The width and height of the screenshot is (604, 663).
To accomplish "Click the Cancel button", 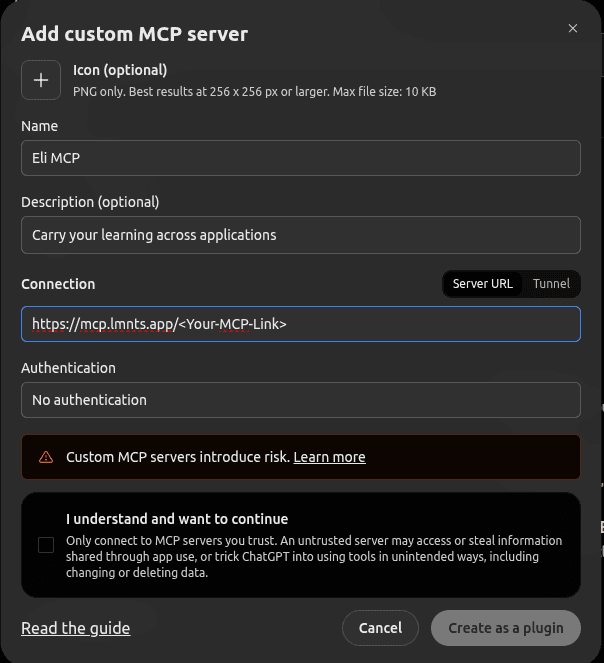I will coord(380,628).
